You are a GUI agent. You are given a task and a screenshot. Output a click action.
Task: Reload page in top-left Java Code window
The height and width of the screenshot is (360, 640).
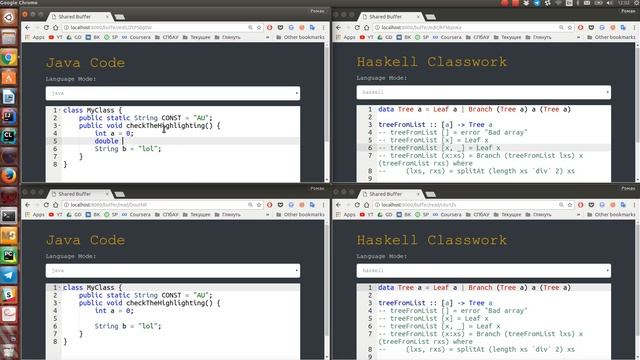click(46, 27)
